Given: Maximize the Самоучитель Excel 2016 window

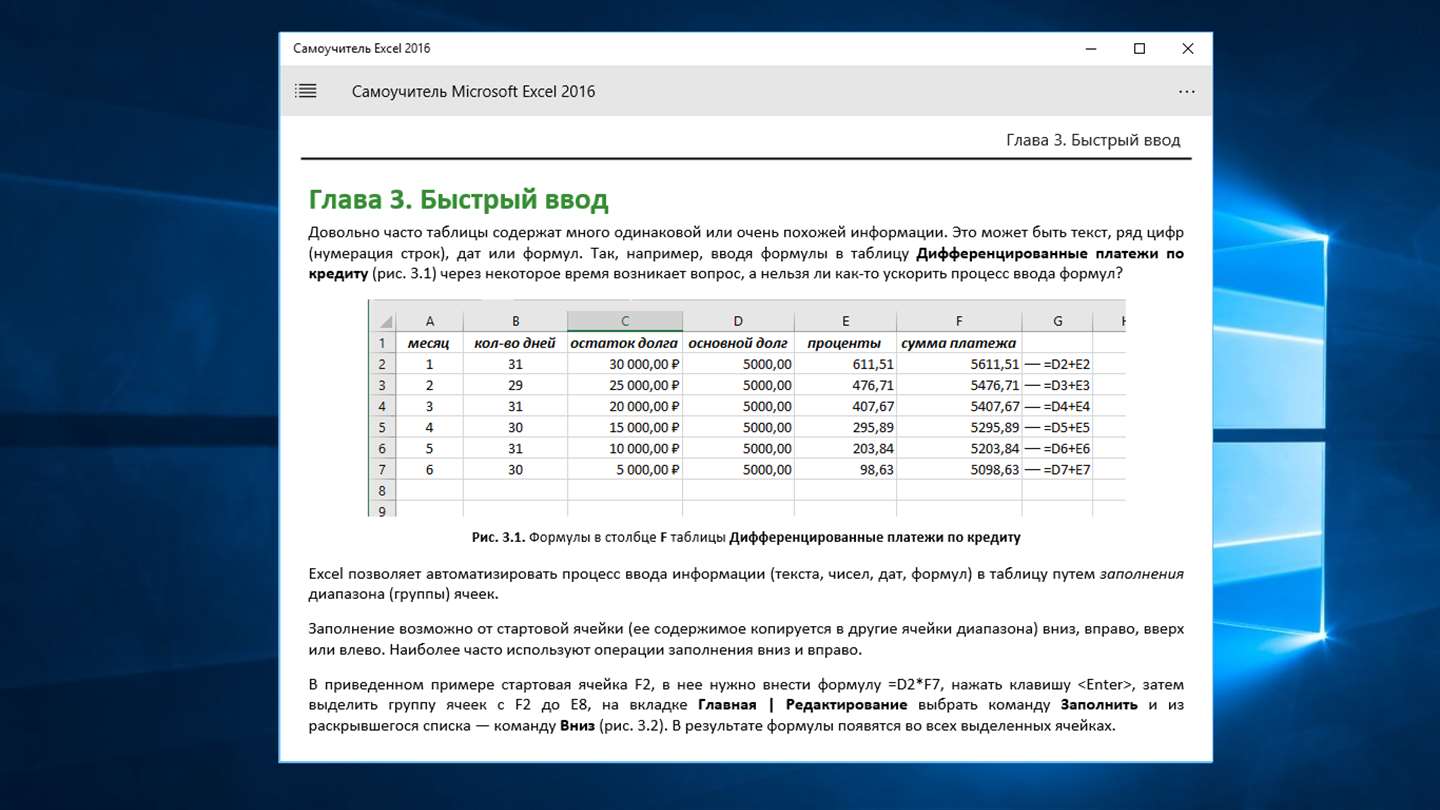Looking at the screenshot, I should click(x=1140, y=49).
